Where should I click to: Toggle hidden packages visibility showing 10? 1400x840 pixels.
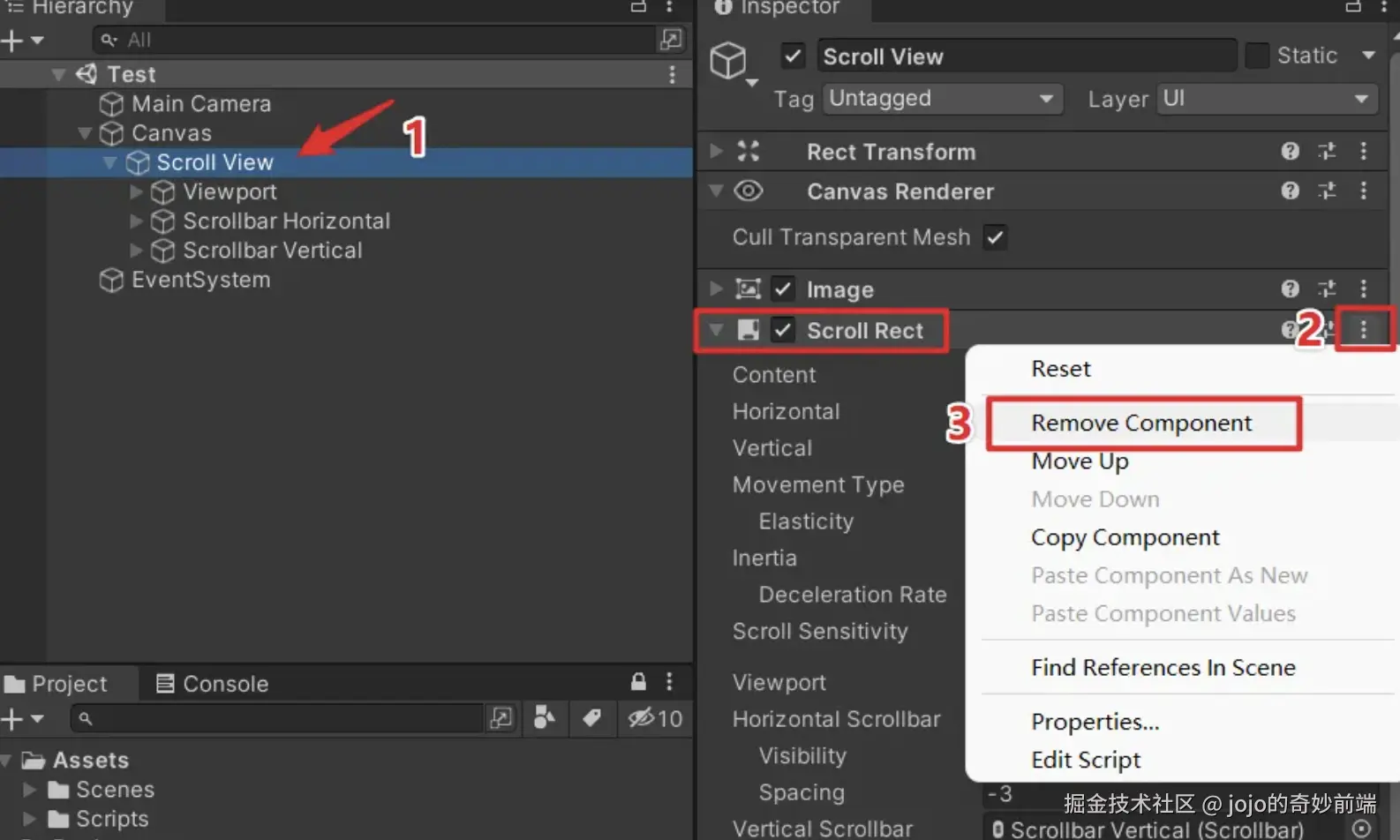655,718
